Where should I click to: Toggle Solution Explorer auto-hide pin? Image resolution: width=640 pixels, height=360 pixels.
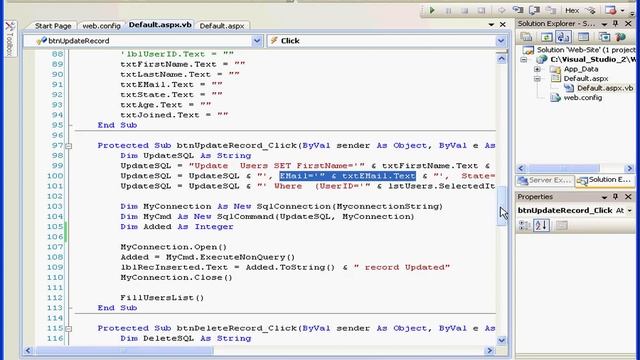[616, 24]
